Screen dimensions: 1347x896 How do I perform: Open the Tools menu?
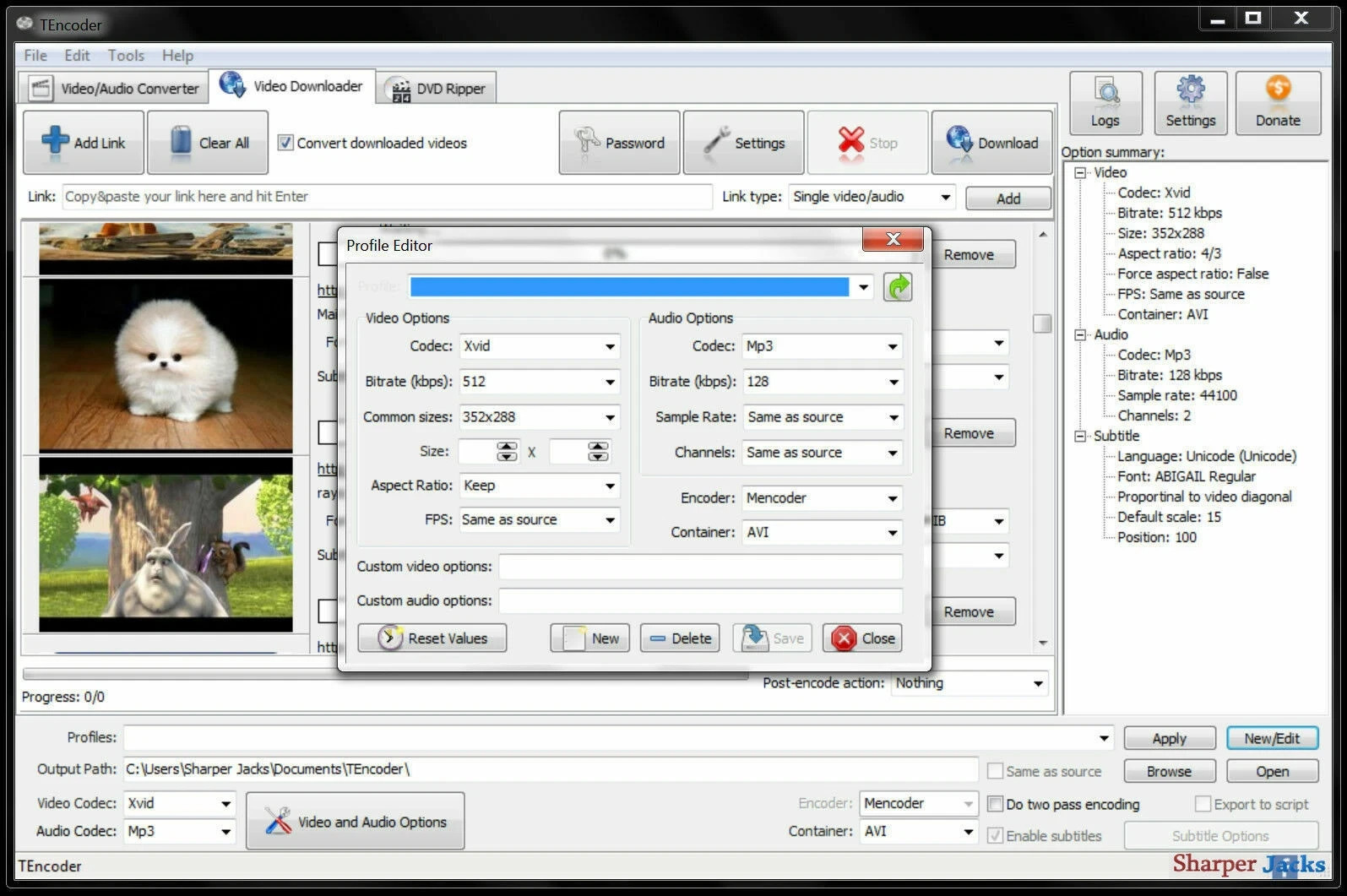click(x=126, y=55)
